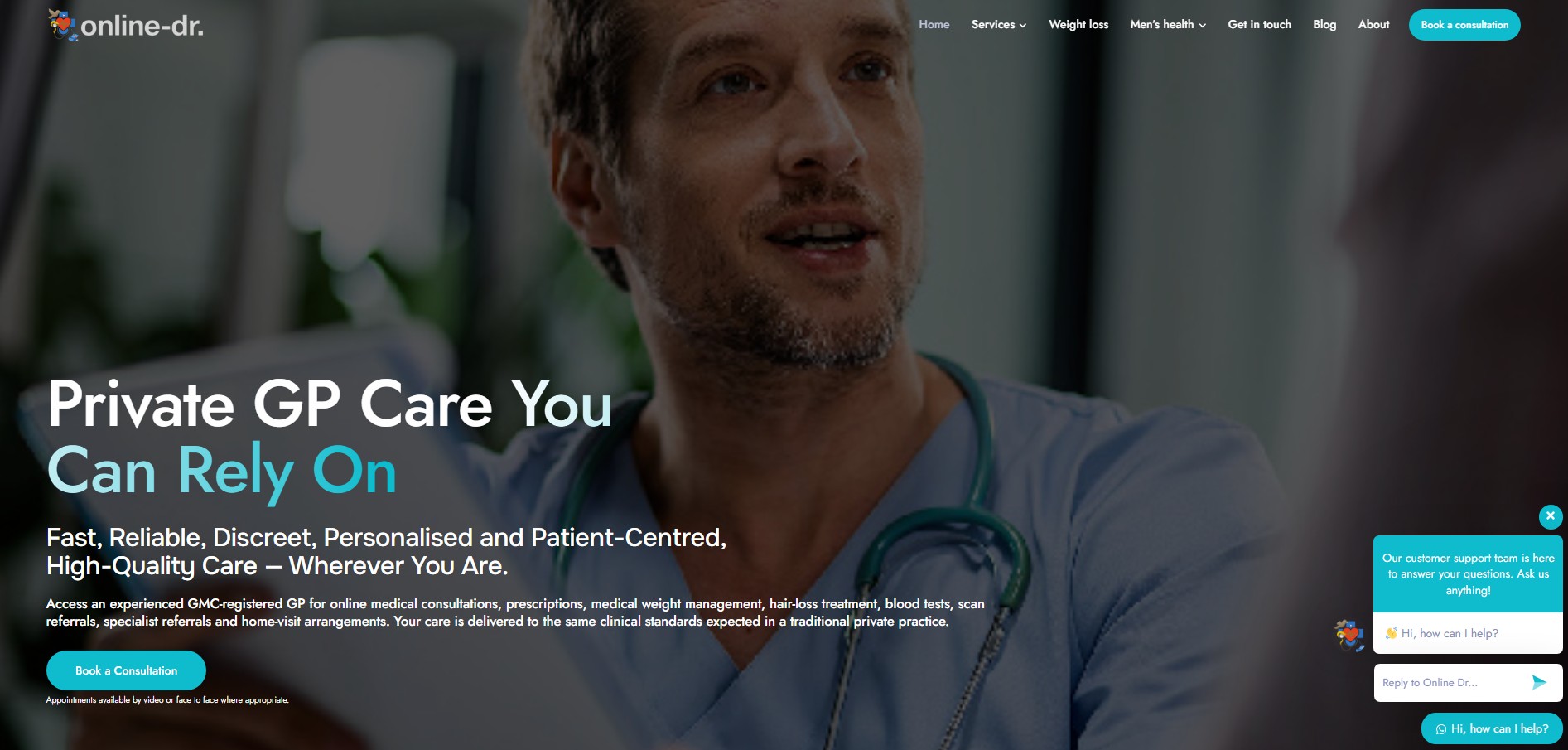Click the online-dr. logo mascot icon
The image size is (1568, 750).
pyautogui.click(x=62, y=25)
